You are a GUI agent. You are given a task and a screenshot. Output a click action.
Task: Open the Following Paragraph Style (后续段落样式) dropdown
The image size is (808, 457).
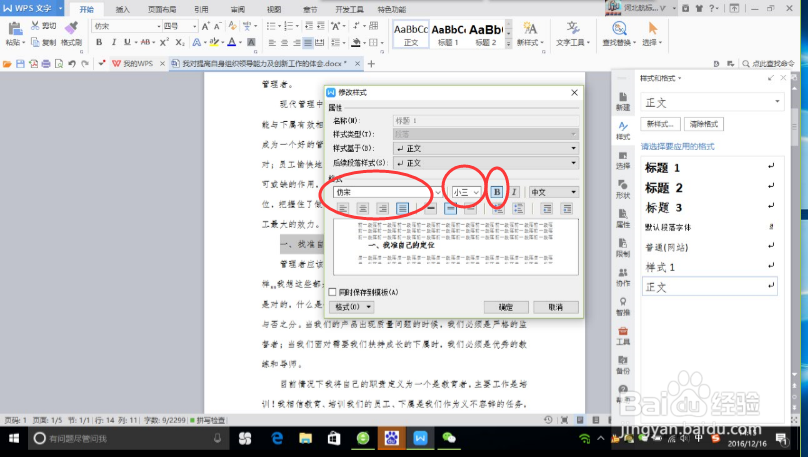[485, 163]
